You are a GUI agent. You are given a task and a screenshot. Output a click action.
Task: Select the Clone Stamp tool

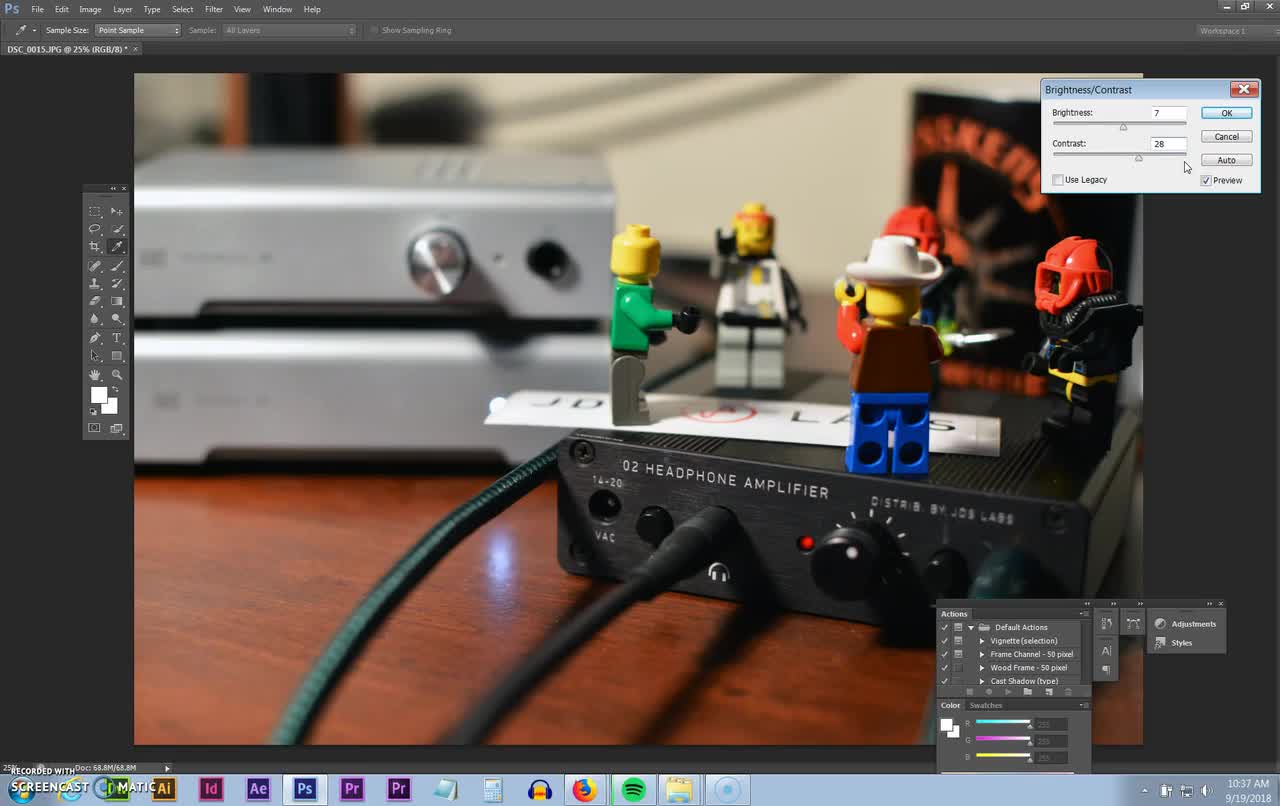(95, 284)
